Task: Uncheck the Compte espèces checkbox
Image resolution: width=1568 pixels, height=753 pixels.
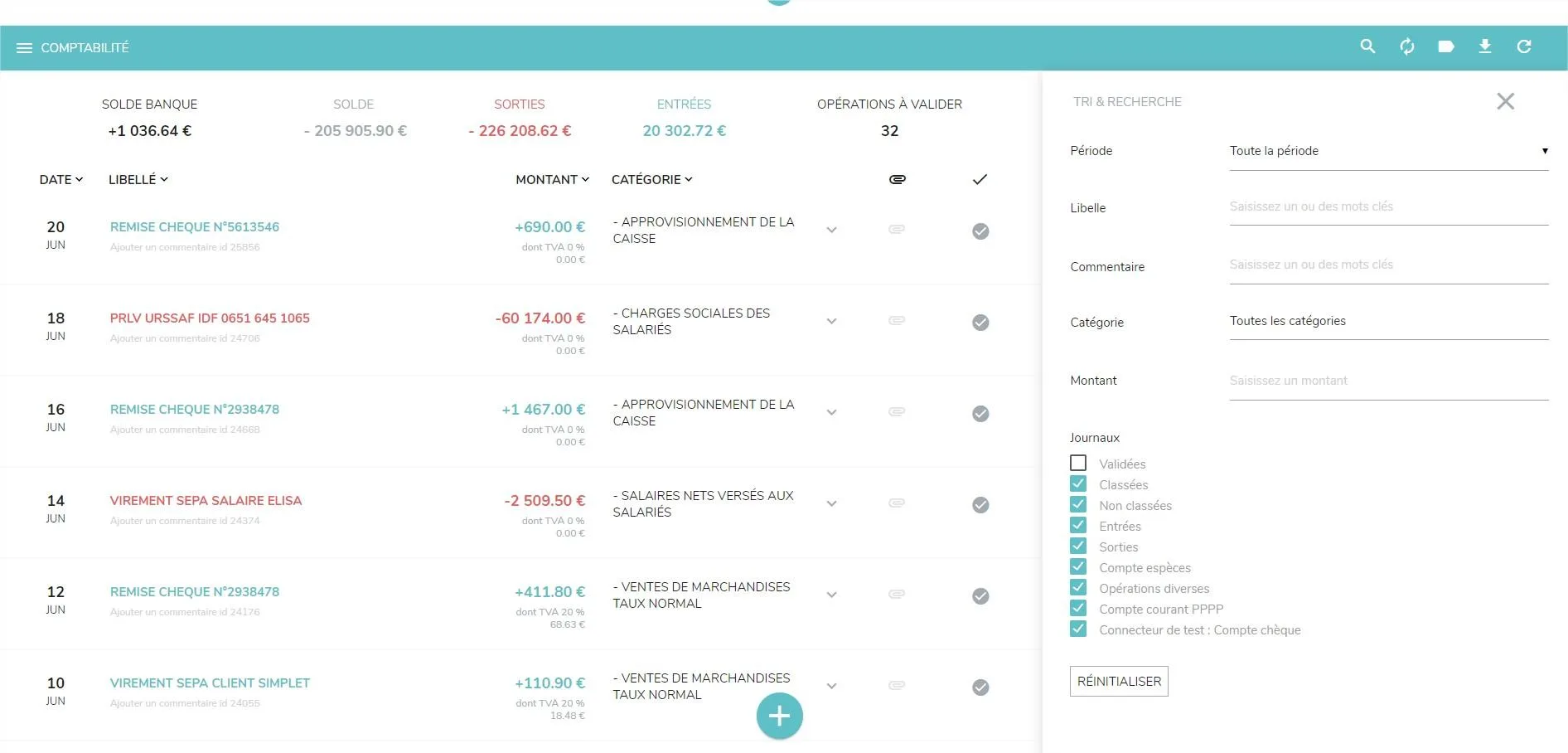Action: [x=1077, y=566]
